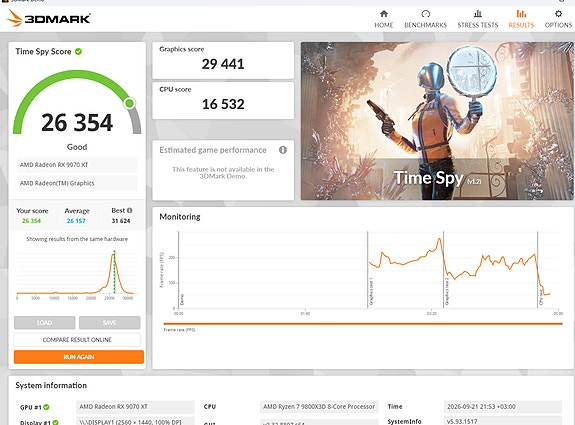
Task: Open the Options gear icon
Action: tap(558, 14)
